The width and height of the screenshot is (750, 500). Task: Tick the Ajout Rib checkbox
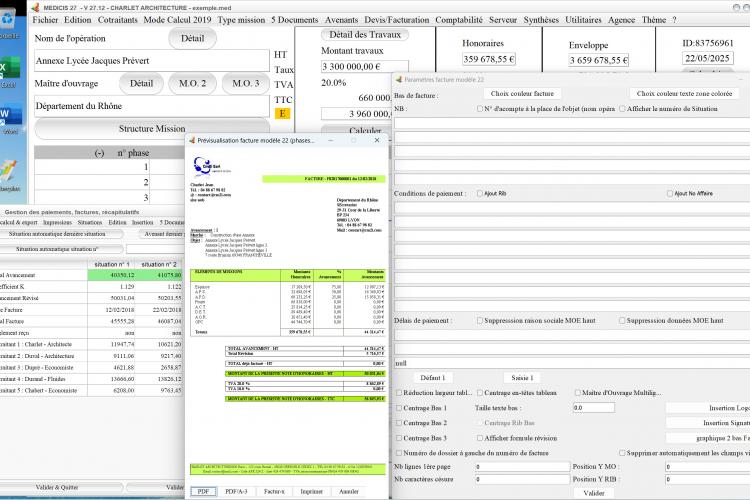pyautogui.click(x=480, y=193)
